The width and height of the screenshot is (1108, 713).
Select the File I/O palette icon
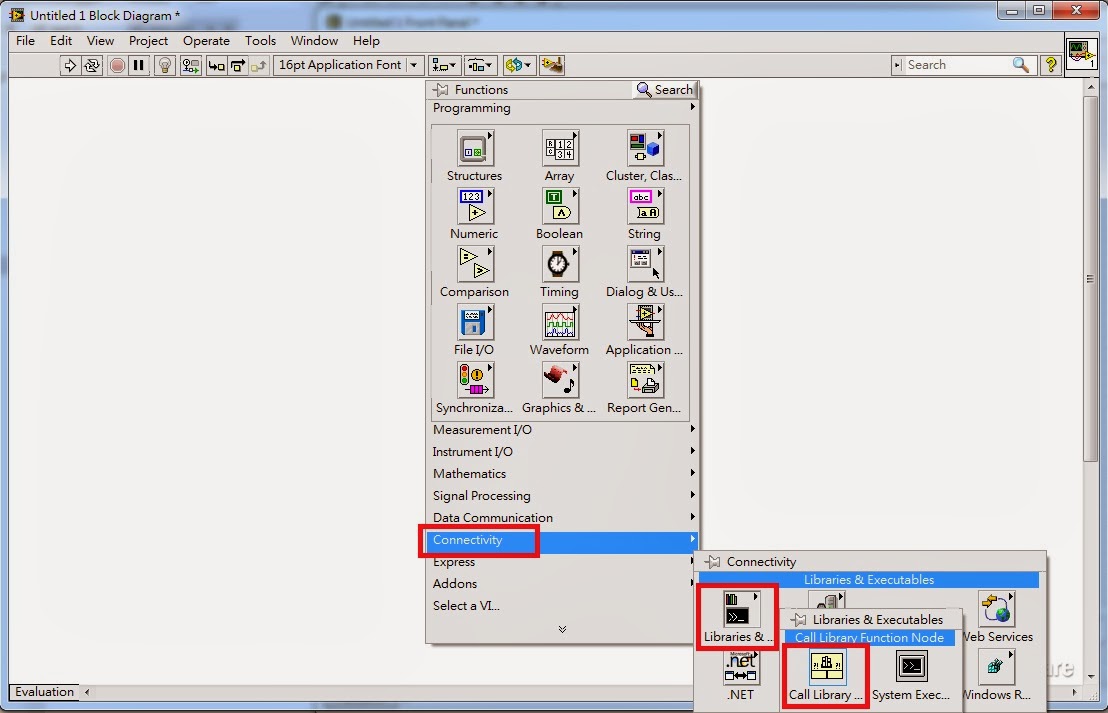click(x=473, y=323)
